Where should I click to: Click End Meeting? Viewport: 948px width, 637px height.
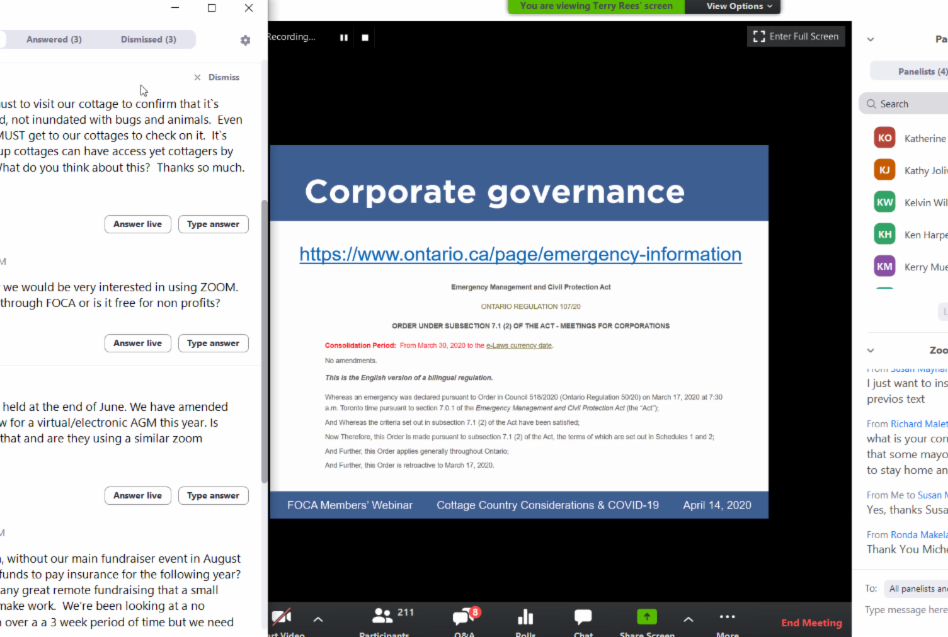(x=811, y=623)
